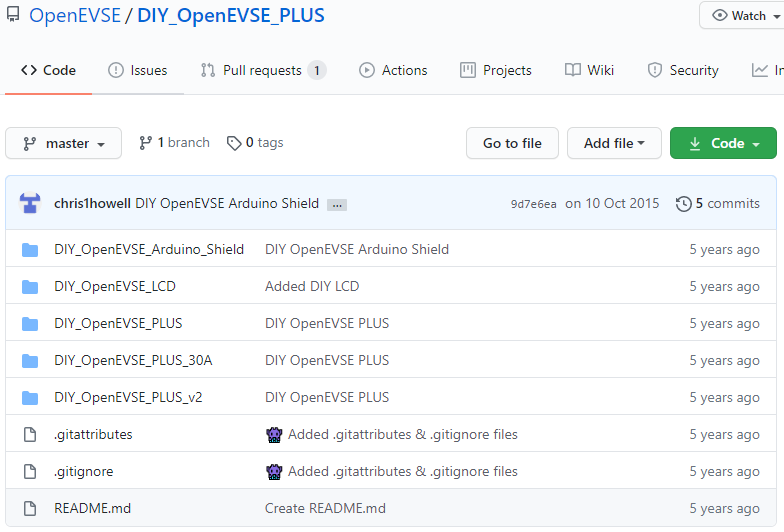Click 5 years ago on DIY_OpenEVSE_LCD row
The height and width of the screenshot is (532, 784).
click(x=724, y=286)
